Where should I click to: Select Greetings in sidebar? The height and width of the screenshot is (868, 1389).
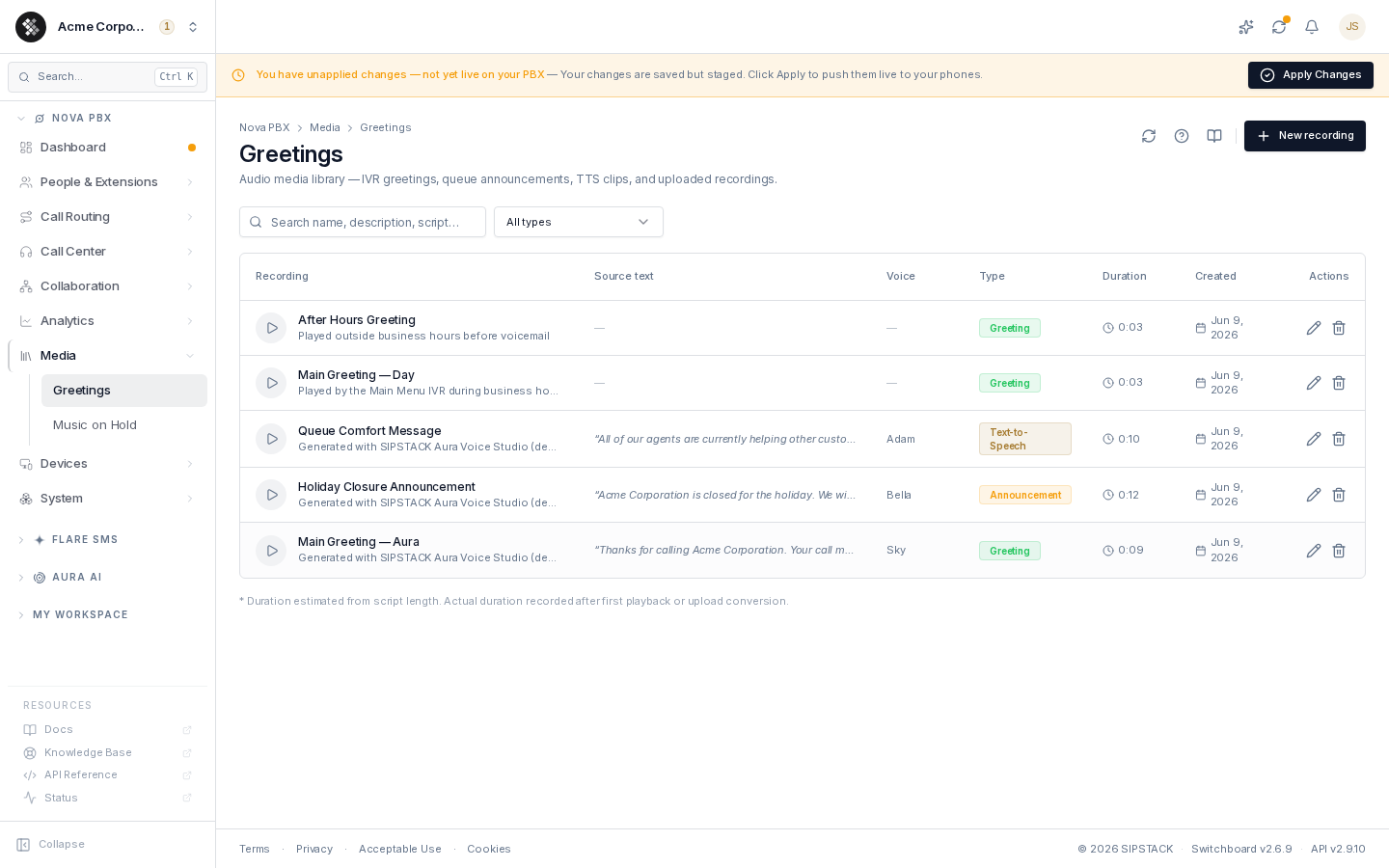click(x=124, y=391)
